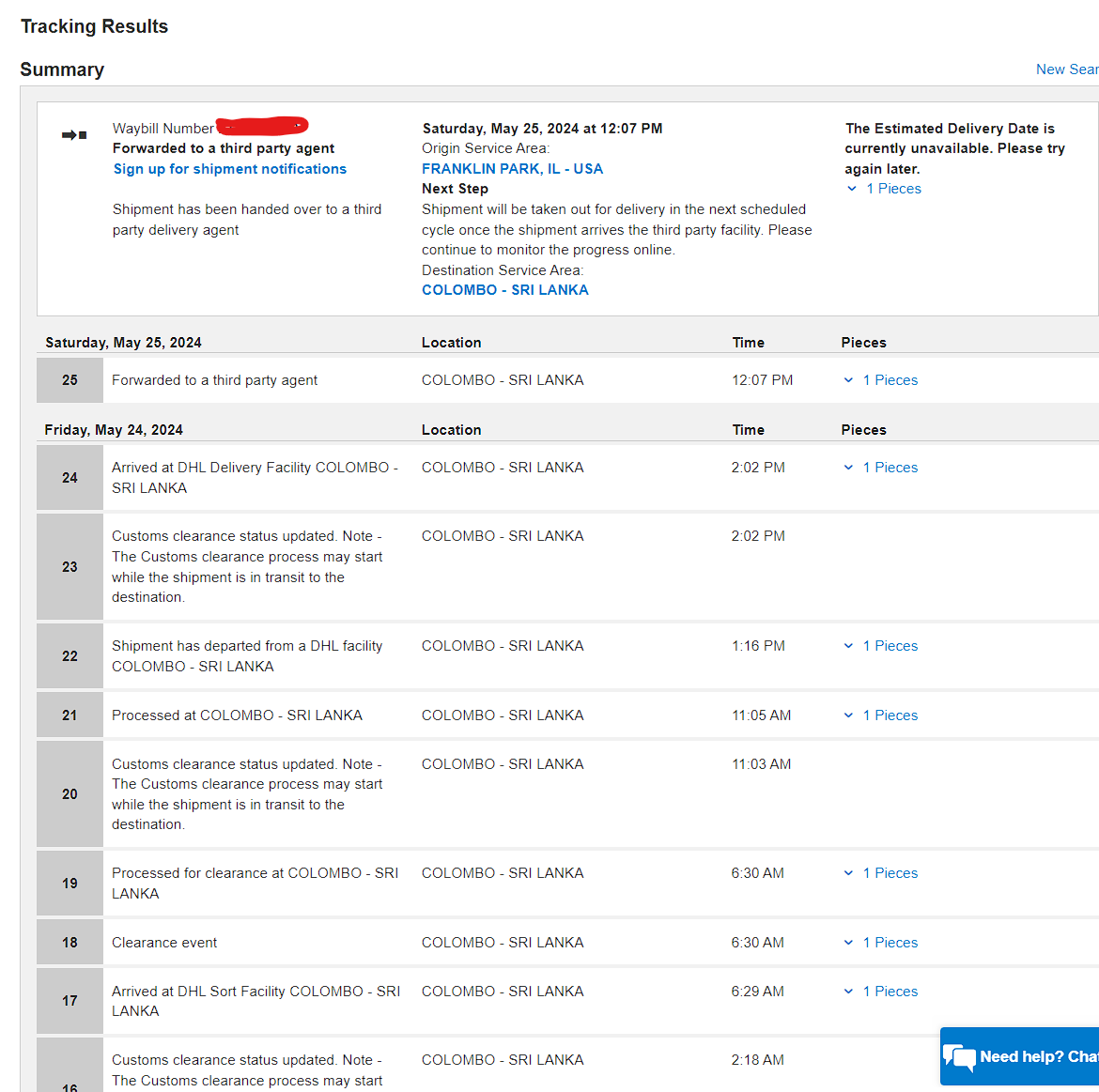1099x1092 pixels.
Task: Expand 1 Pieces for Clearance event row
Action: (881, 943)
